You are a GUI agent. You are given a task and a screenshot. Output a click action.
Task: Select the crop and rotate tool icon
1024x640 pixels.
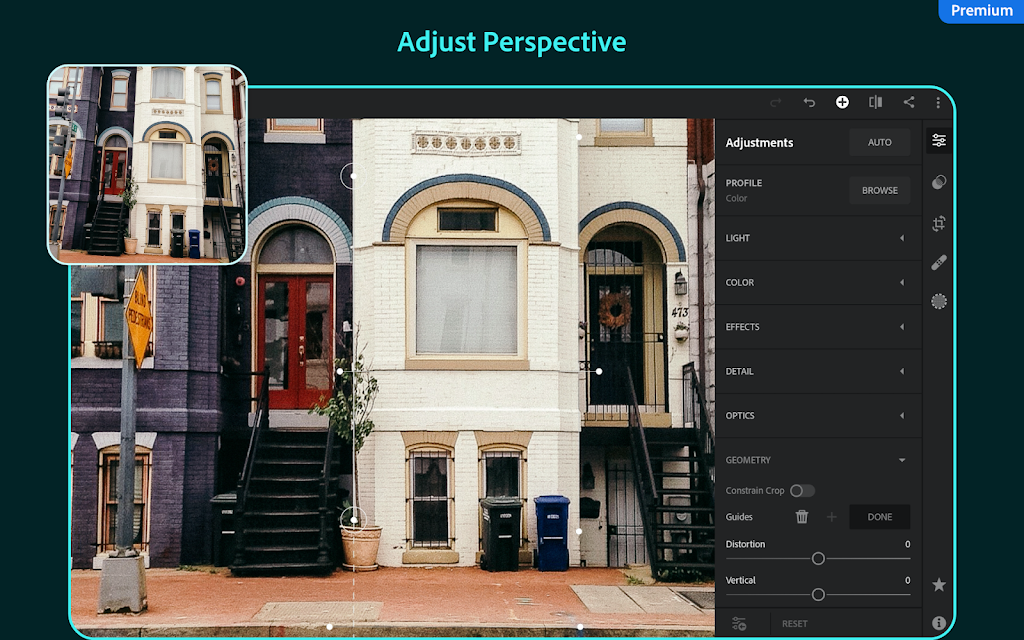point(939,223)
